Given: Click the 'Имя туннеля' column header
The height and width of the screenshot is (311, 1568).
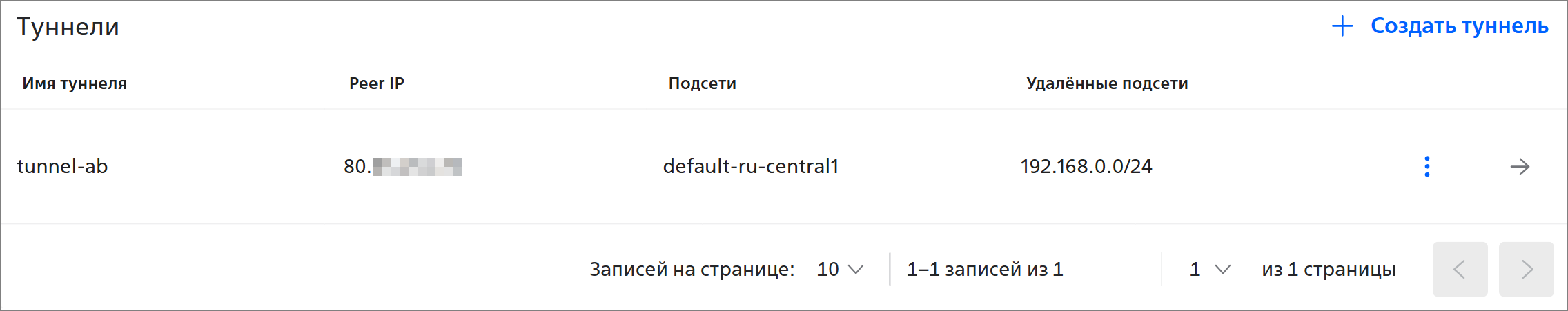Looking at the screenshot, I should coord(75,83).
